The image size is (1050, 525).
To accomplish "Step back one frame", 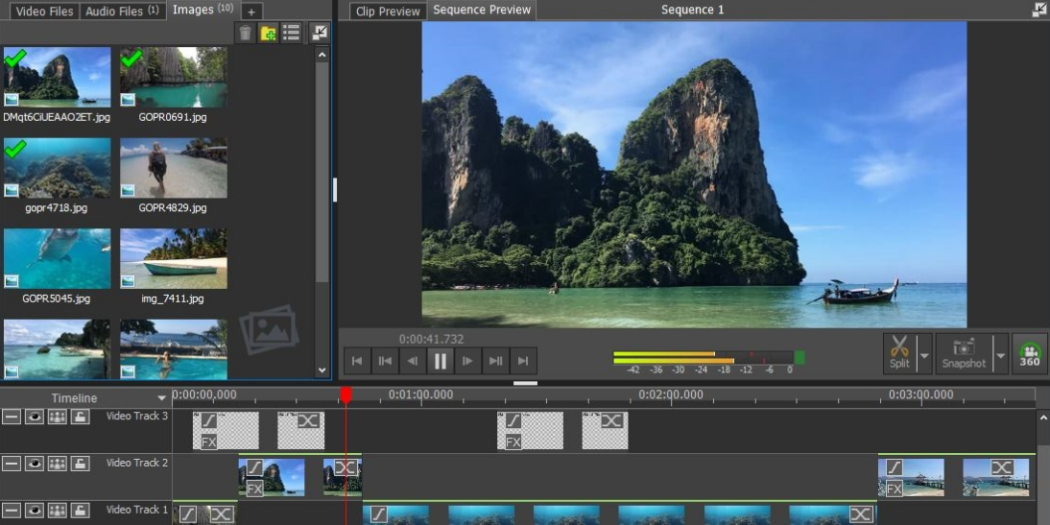I will tap(412, 361).
